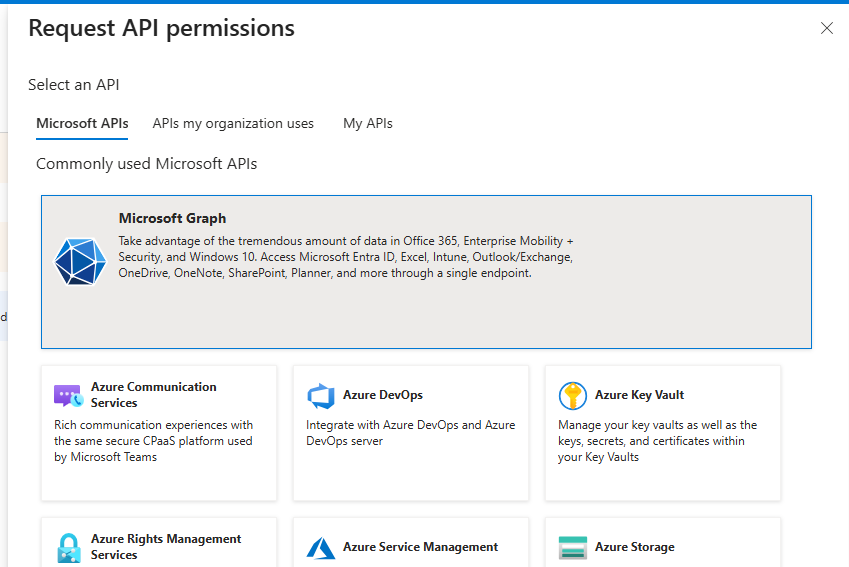This screenshot has width=849, height=567.
Task: Pick the Azure DevOps title
Action: click(x=383, y=395)
